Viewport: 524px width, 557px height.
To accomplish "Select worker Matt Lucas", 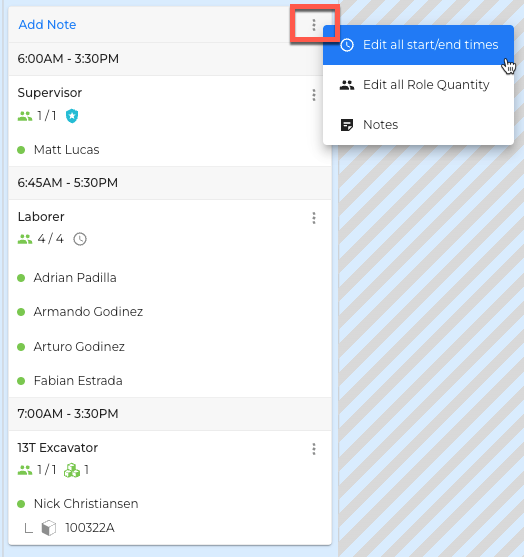I will coord(66,150).
